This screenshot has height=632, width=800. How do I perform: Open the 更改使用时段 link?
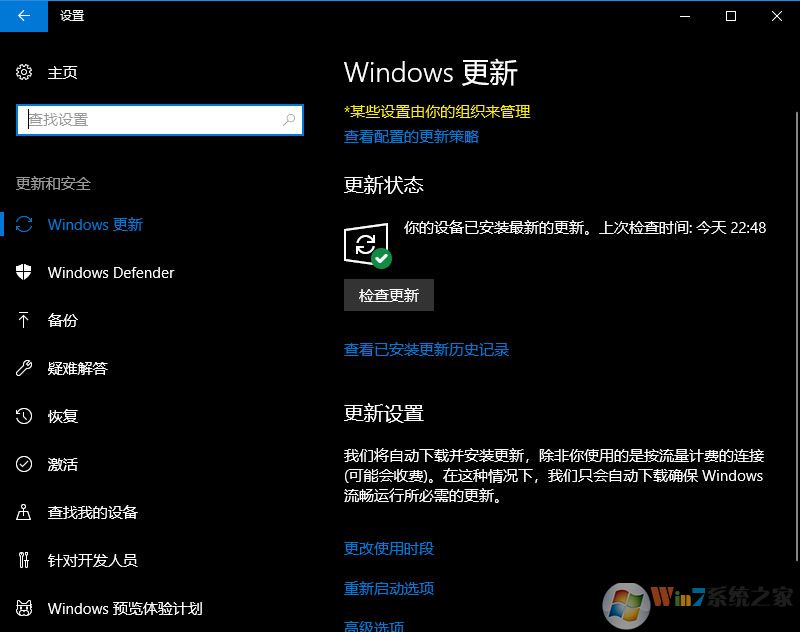[385, 548]
